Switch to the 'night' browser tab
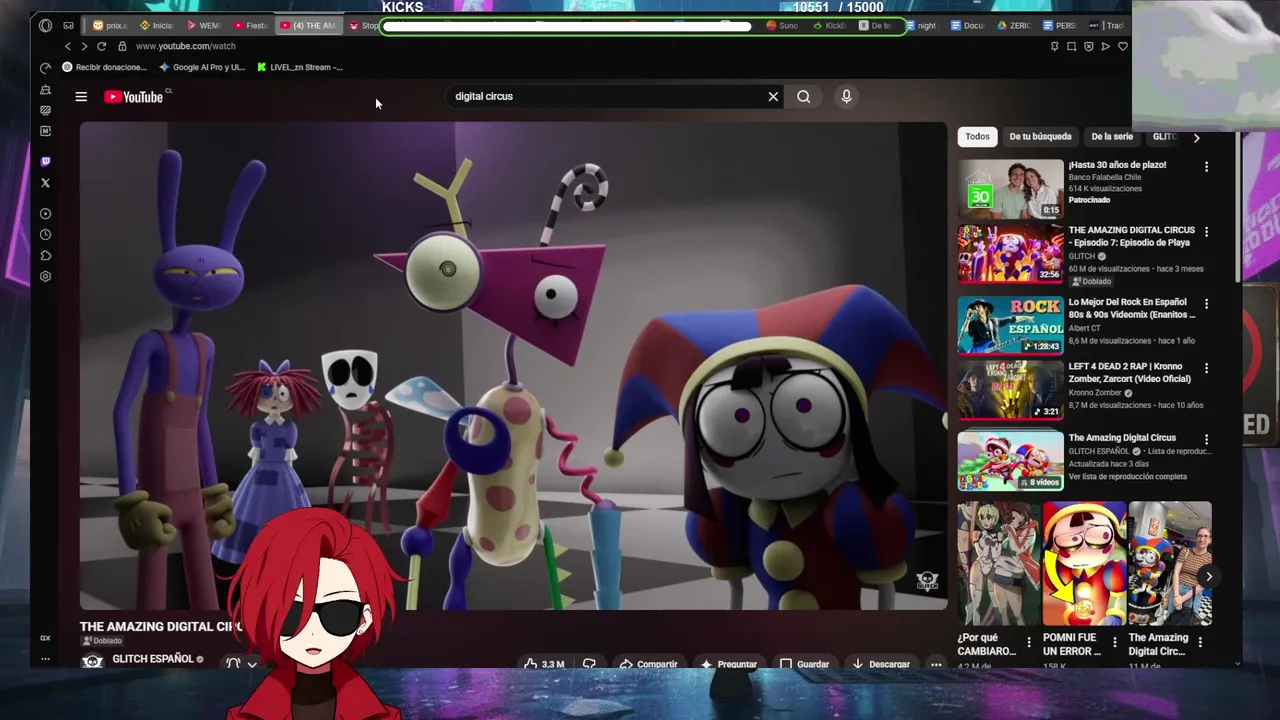Screen dimensions: 1280x720 [921, 25]
